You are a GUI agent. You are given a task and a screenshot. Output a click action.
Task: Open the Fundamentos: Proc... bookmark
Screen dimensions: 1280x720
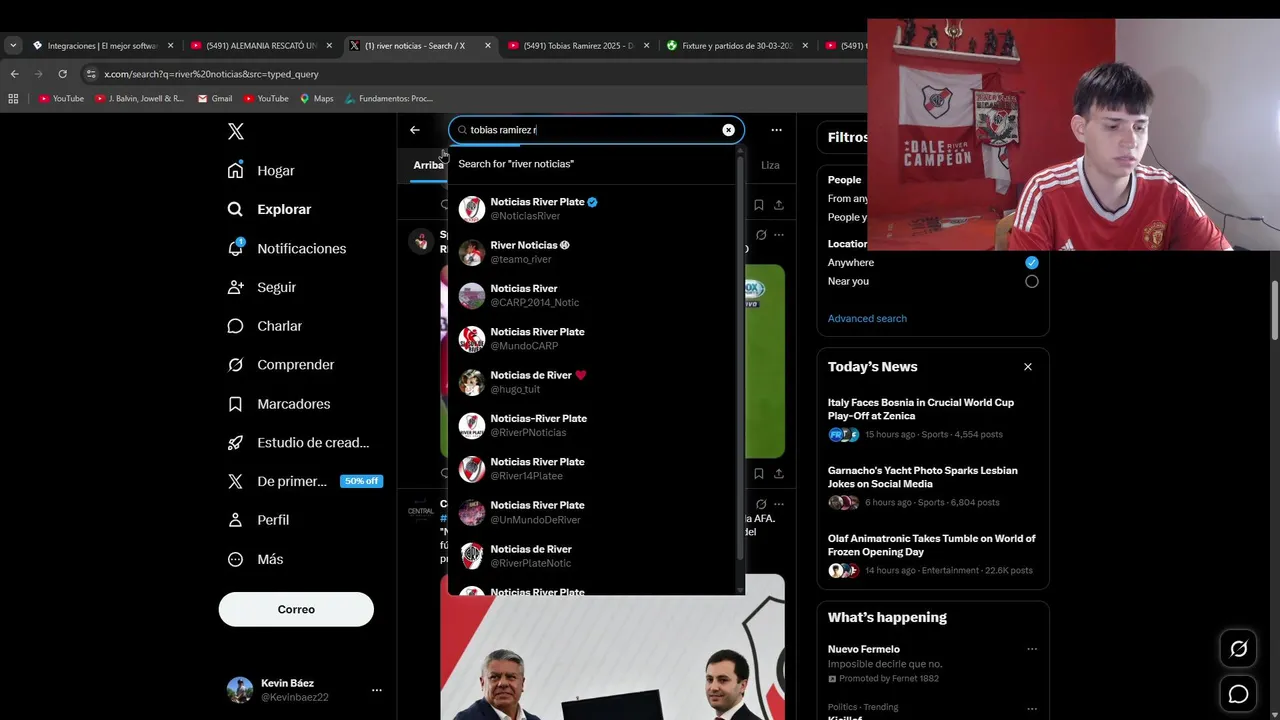pyautogui.click(x=389, y=99)
